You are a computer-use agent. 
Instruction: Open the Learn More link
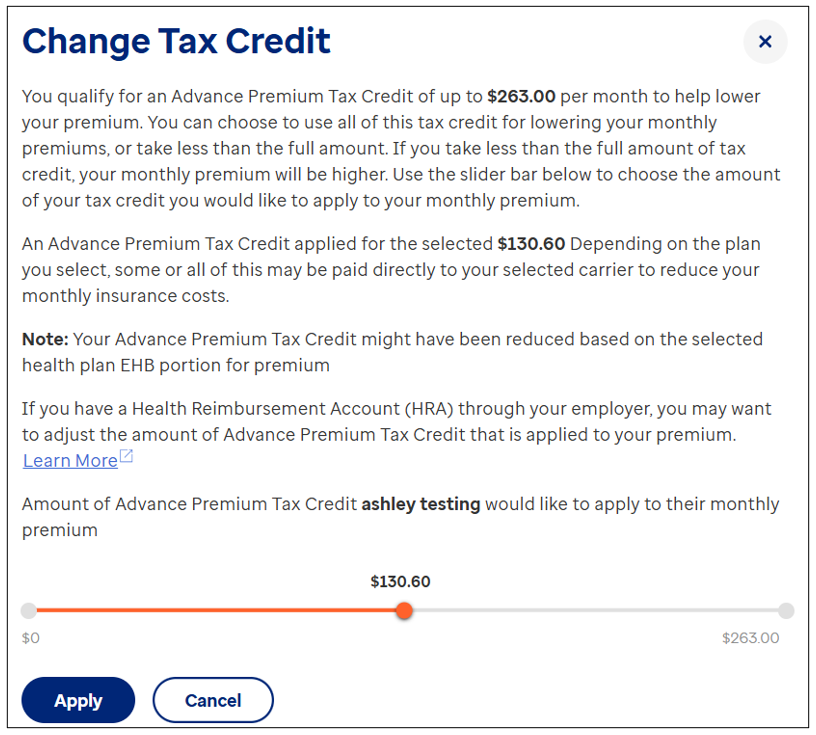70,461
